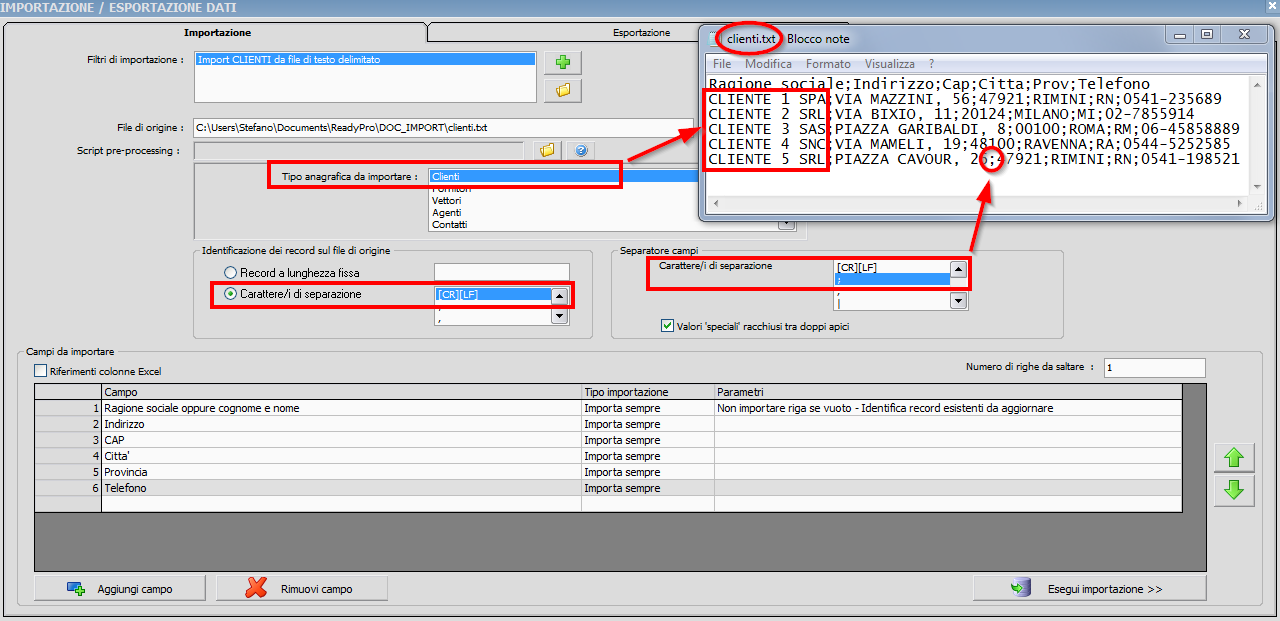The height and width of the screenshot is (621, 1280).
Task: Click the green plus add-filter icon
Action: [x=563, y=63]
